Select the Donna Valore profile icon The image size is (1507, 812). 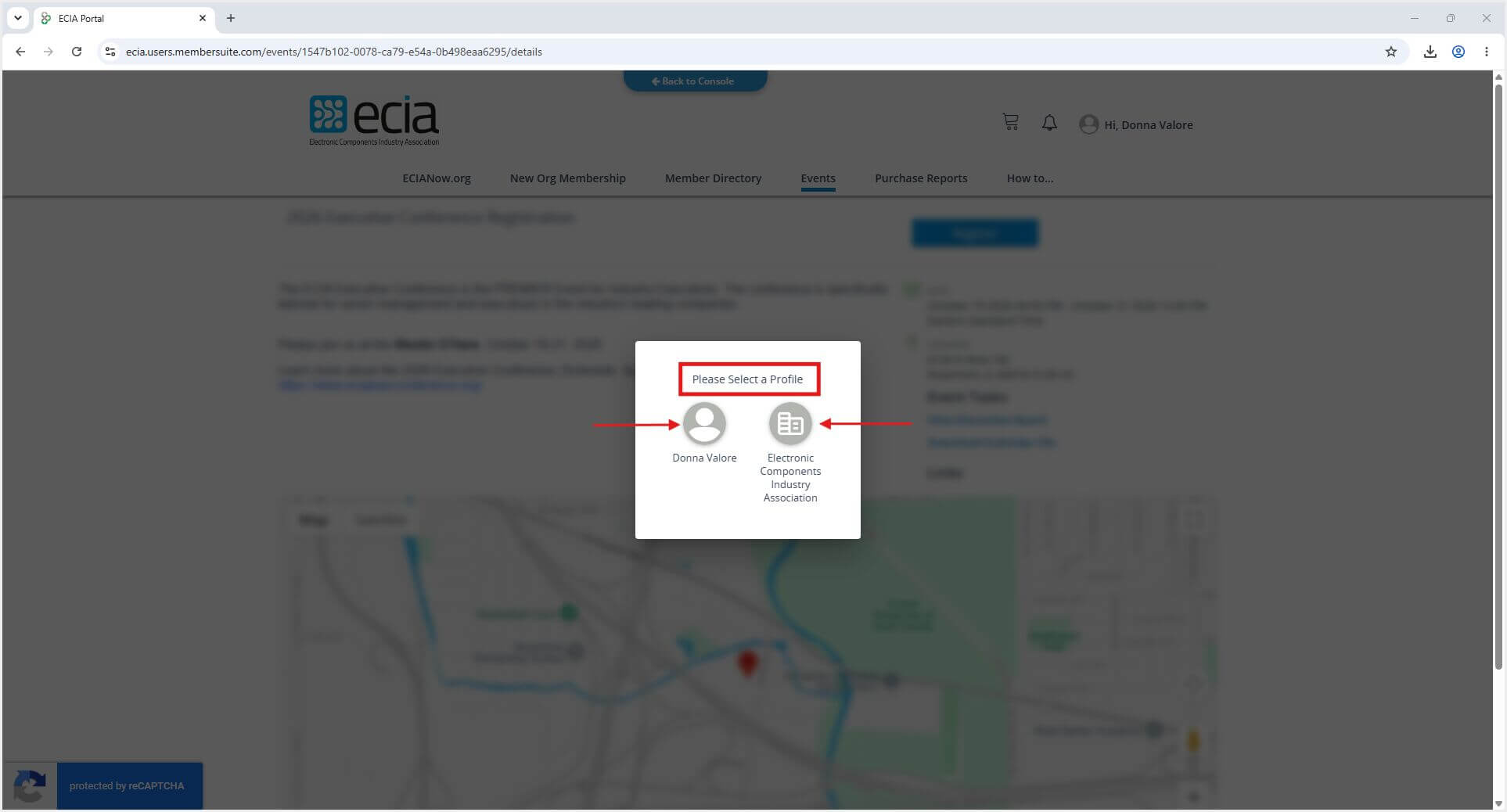(704, 423)
